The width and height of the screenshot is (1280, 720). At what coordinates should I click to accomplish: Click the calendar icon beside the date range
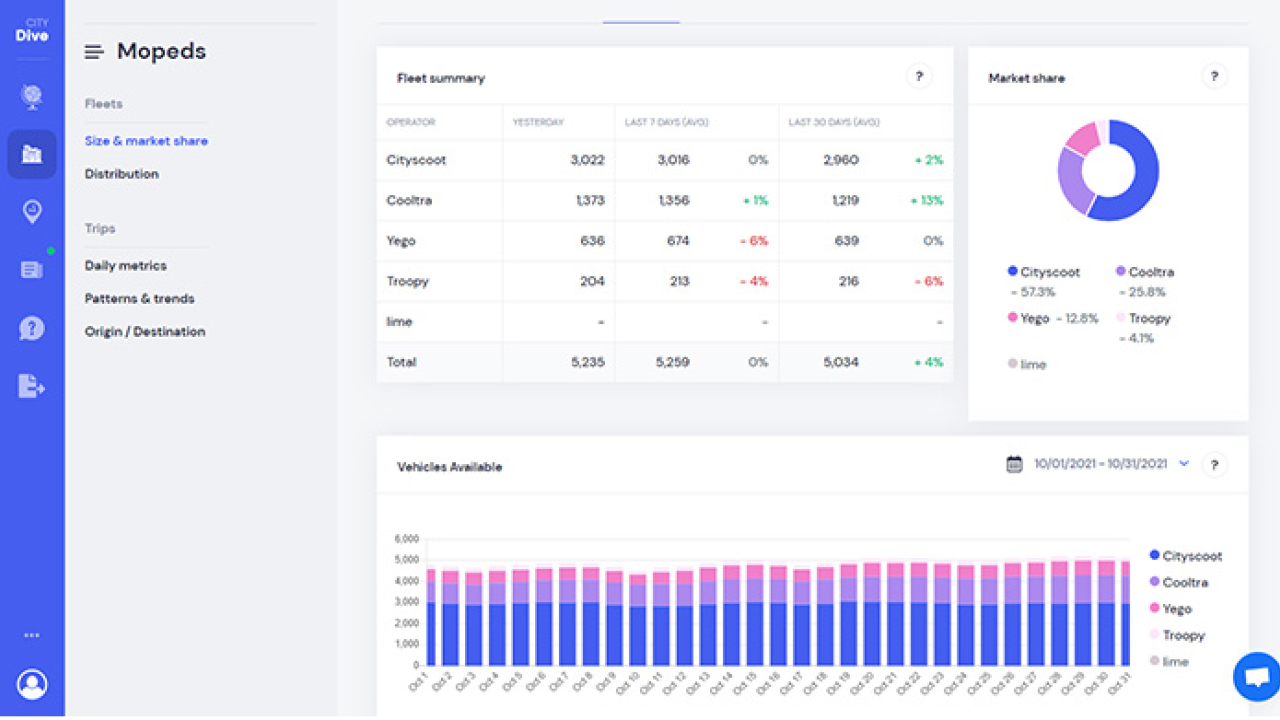tap(1014, 464)
